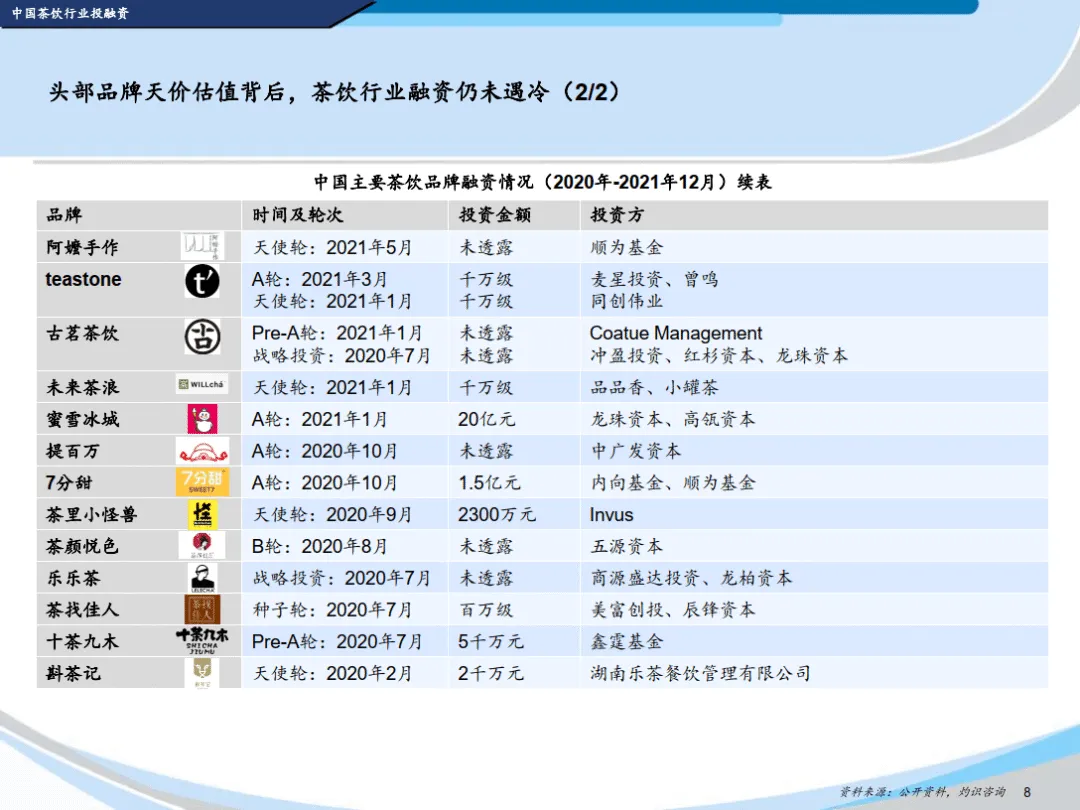Click the cell 天使轮：2020年9月
The width and height of the screenshot is (1080, 810).
[332, 515]
